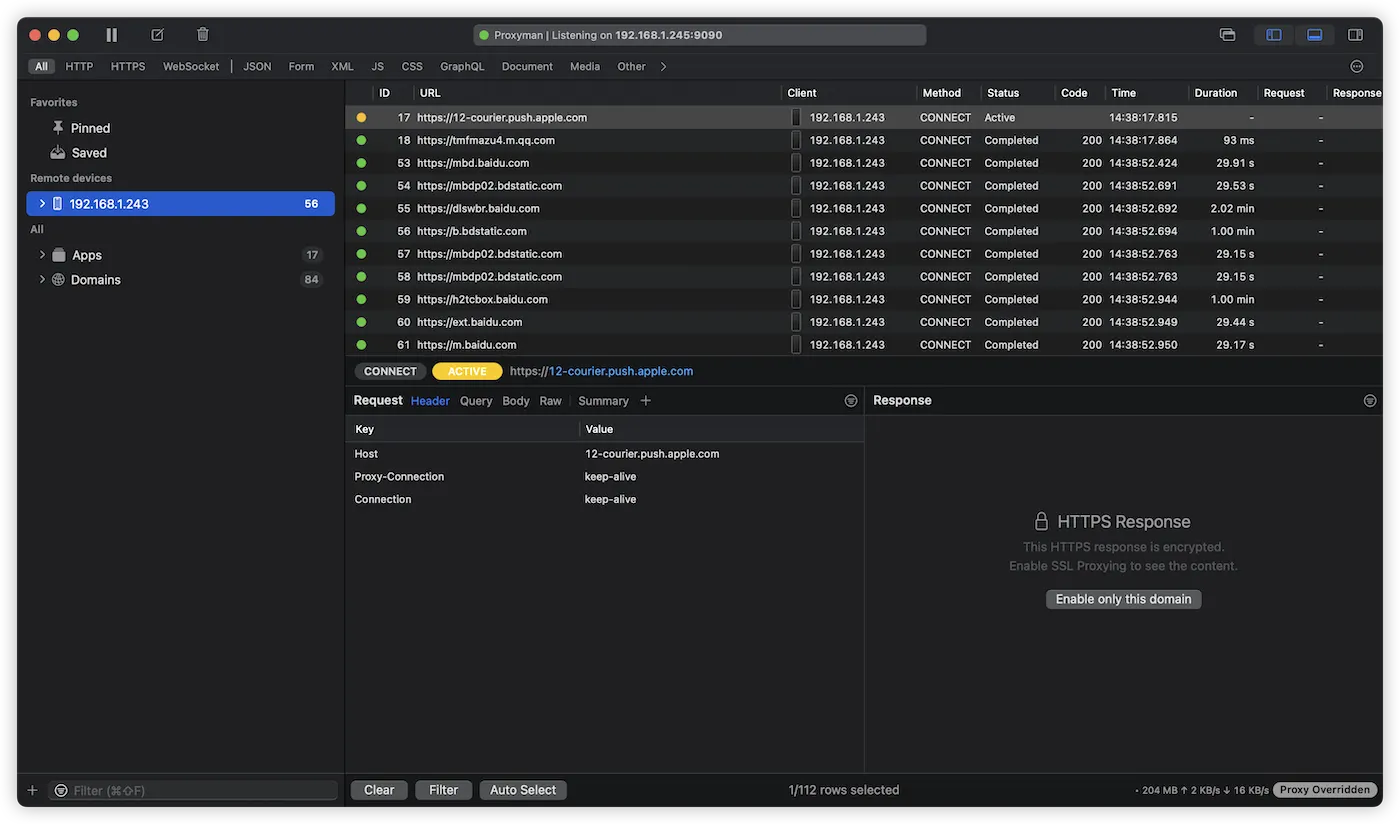
Task: Click the Domains globe icon
Action: pos(59,280)
